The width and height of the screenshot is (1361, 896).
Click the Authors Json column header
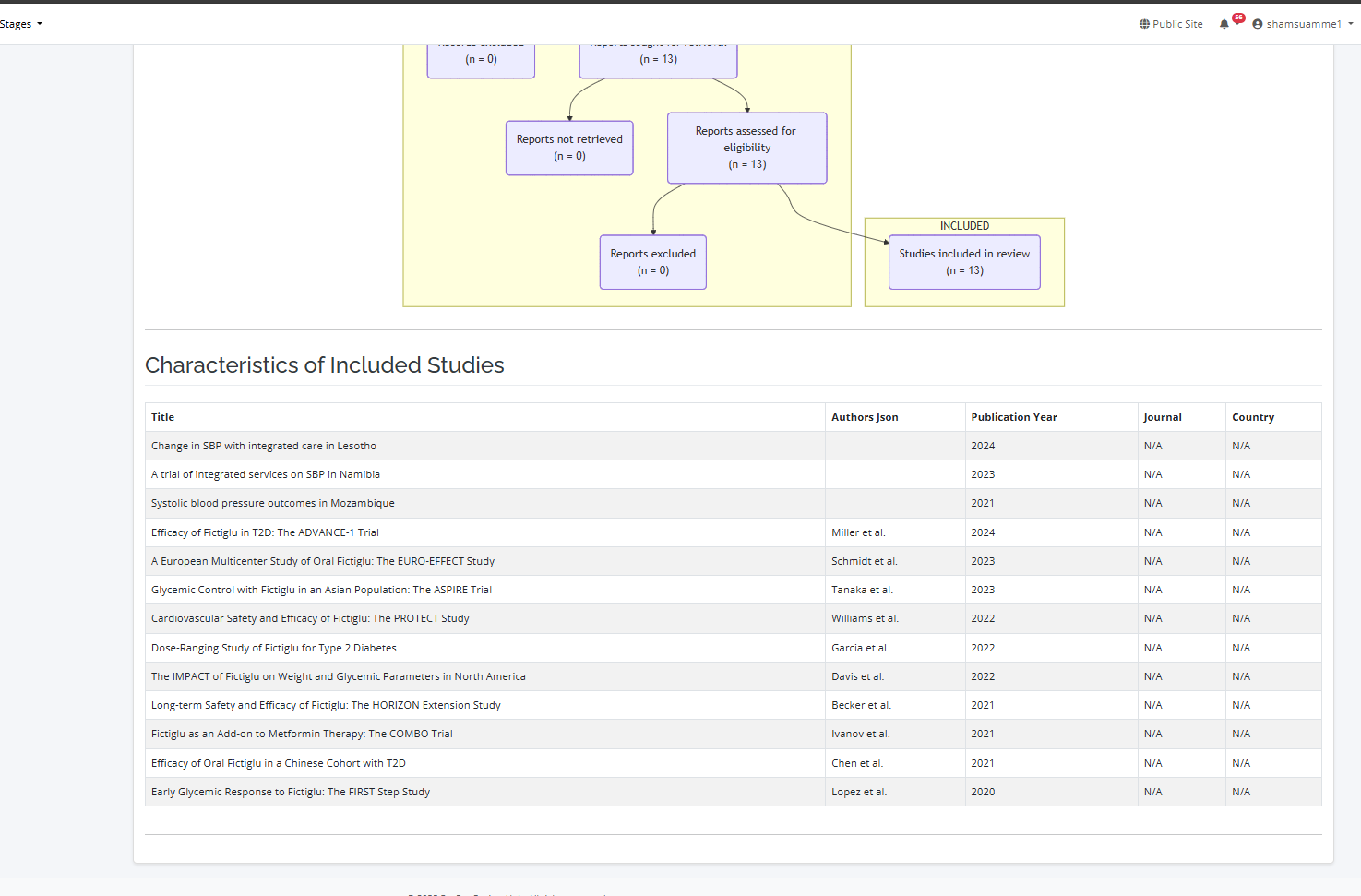tap(865, 417)
